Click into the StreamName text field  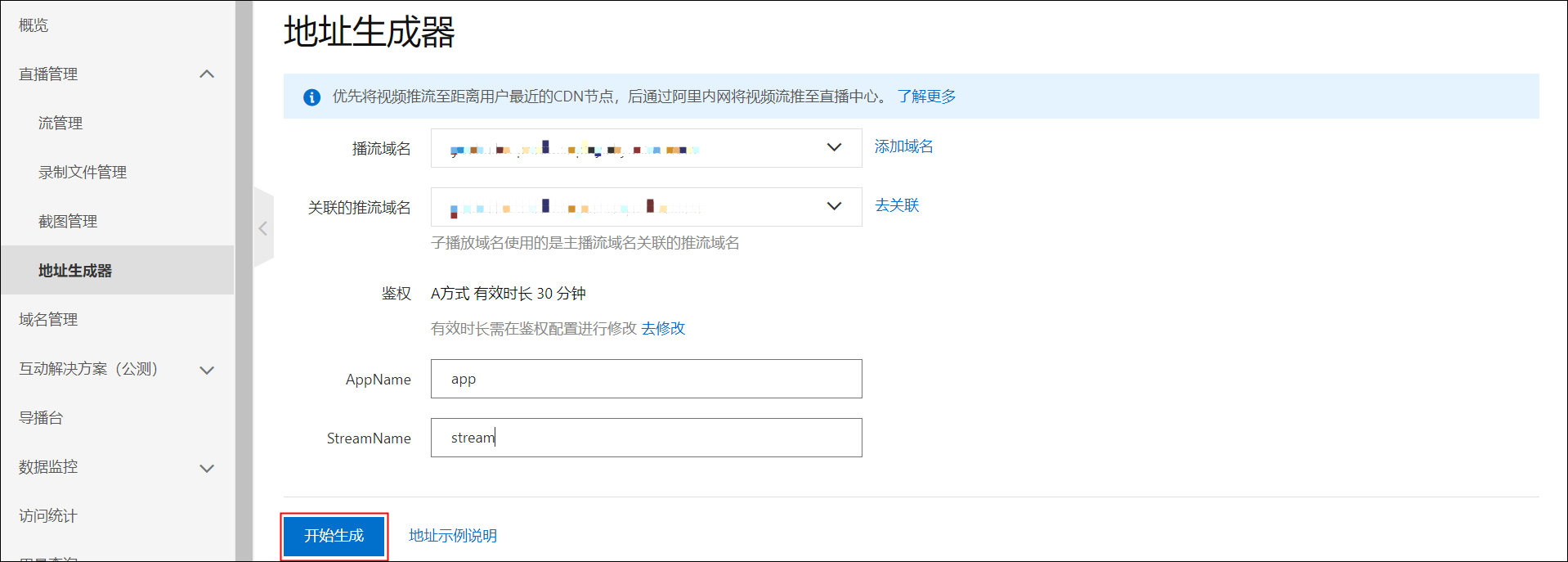[x=646, y=438]
